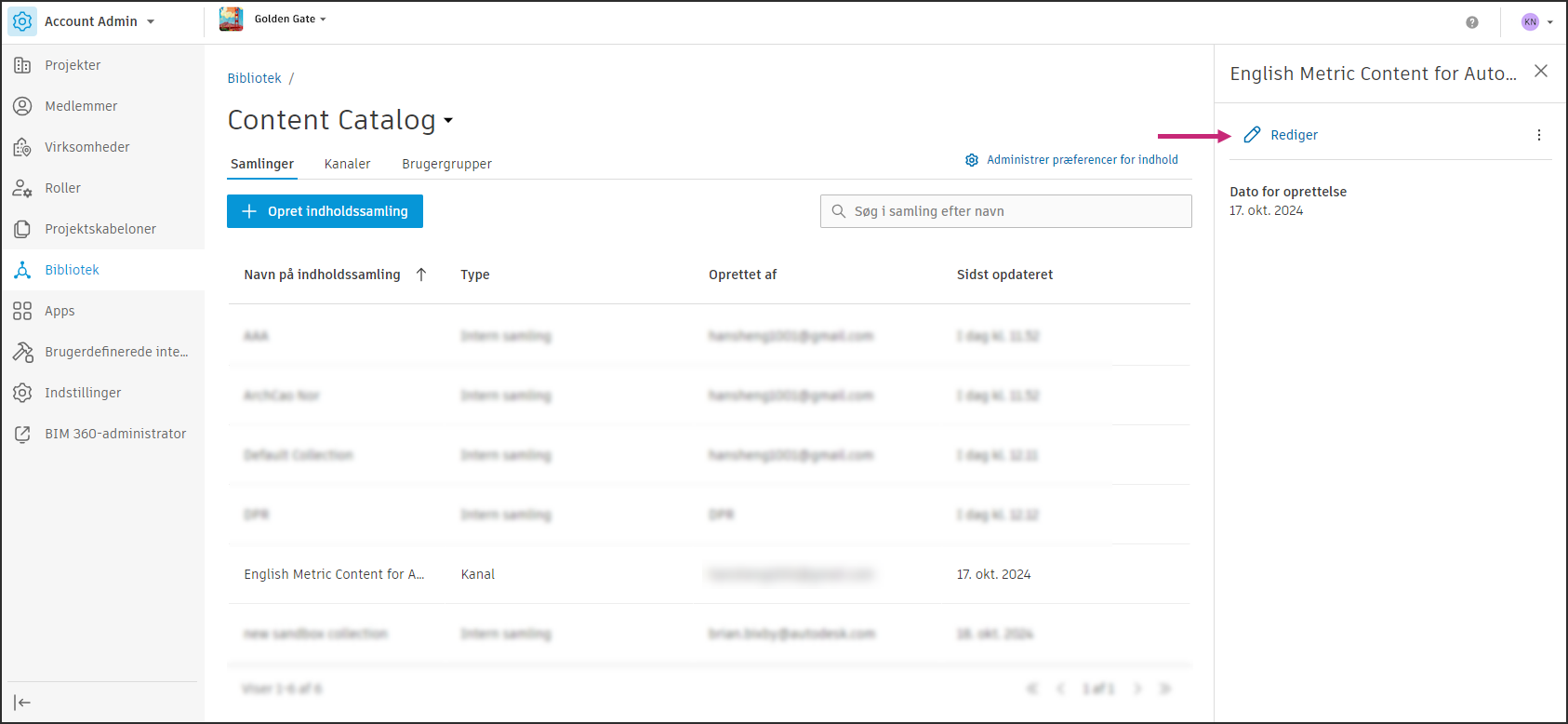Click the Kanal type cell
Screen dimensions: 1568x724
coord(478,574)
